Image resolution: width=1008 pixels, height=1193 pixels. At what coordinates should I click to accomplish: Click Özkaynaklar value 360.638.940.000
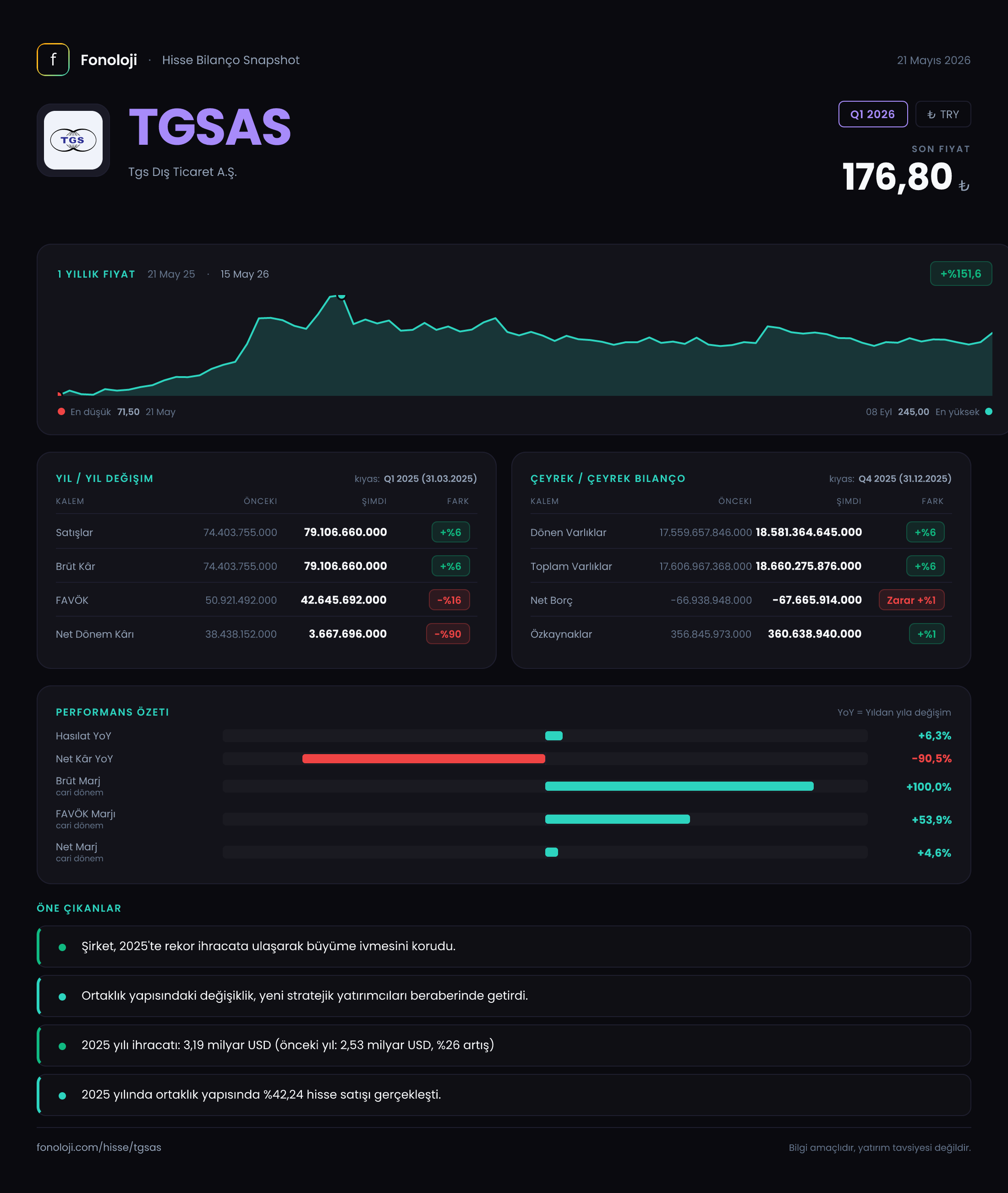click(814, 634)
